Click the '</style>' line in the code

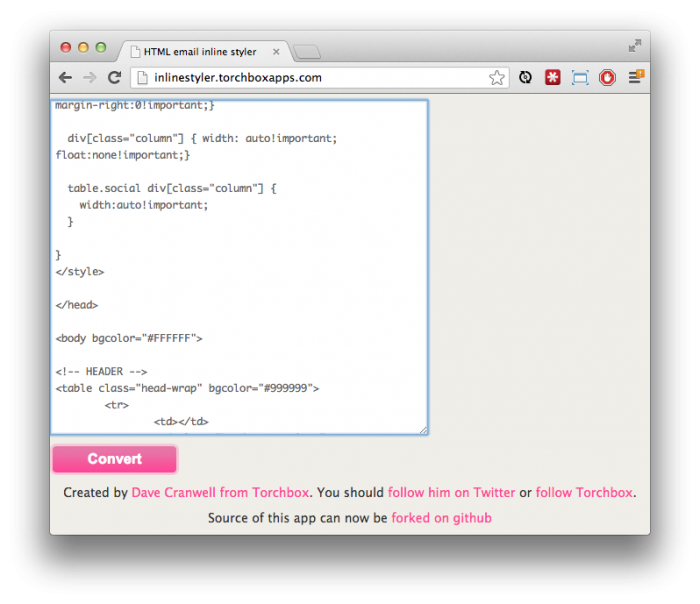80,271
